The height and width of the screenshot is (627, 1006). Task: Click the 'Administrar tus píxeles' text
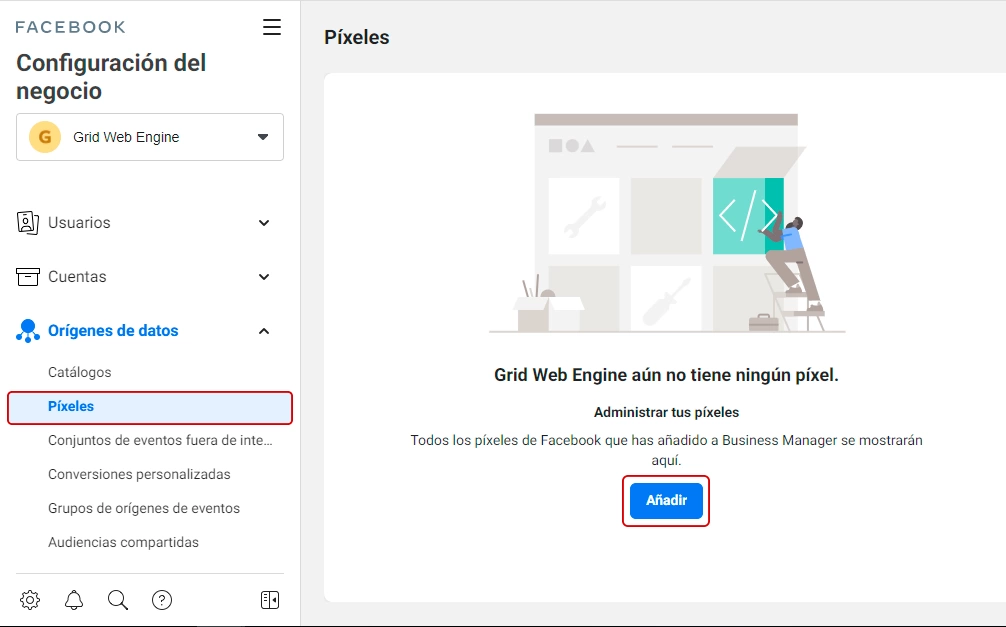(x=666, y=413)
